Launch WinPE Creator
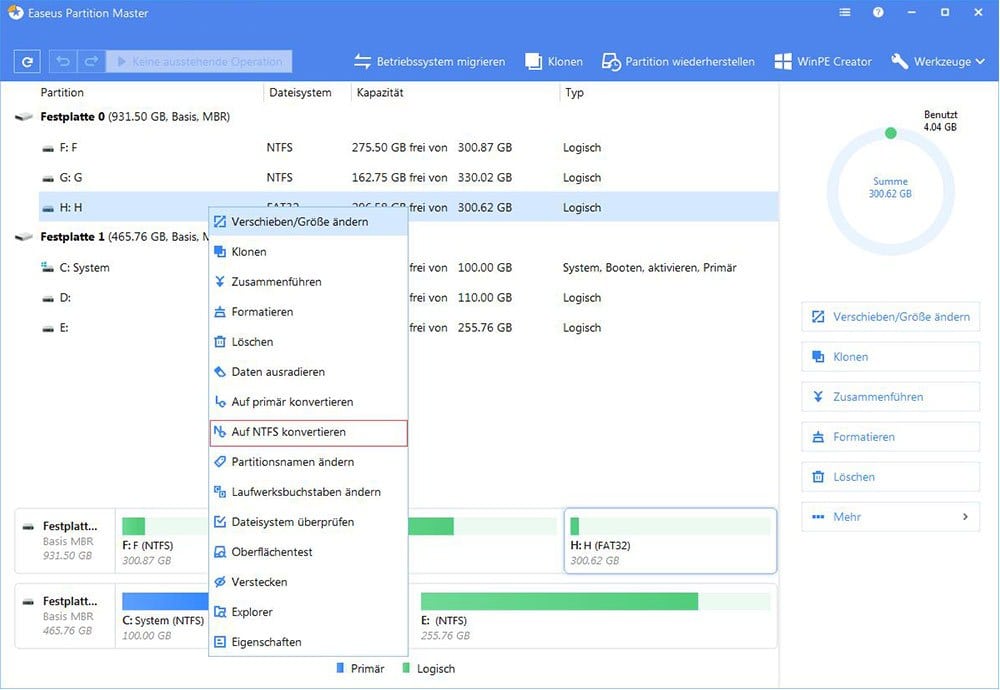Image resolution: width=1000 pixels, height=690 pixels. [822, 62]
